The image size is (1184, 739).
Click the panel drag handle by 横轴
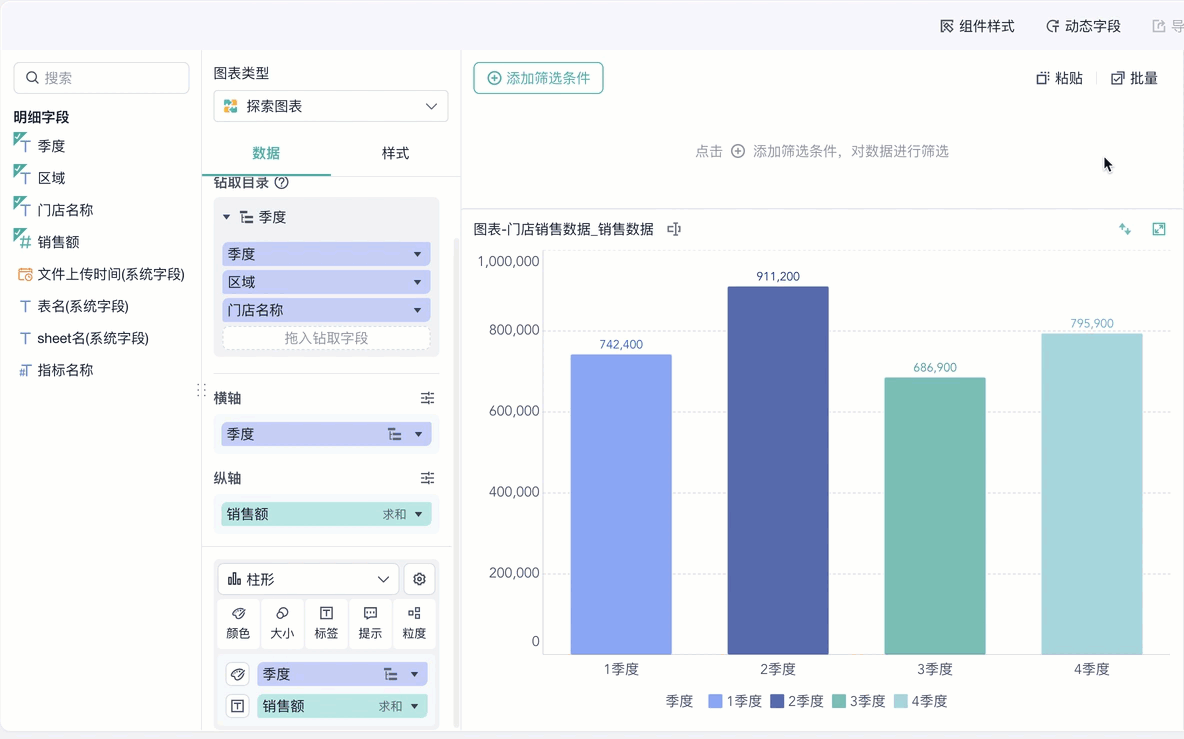coord(201,390)
